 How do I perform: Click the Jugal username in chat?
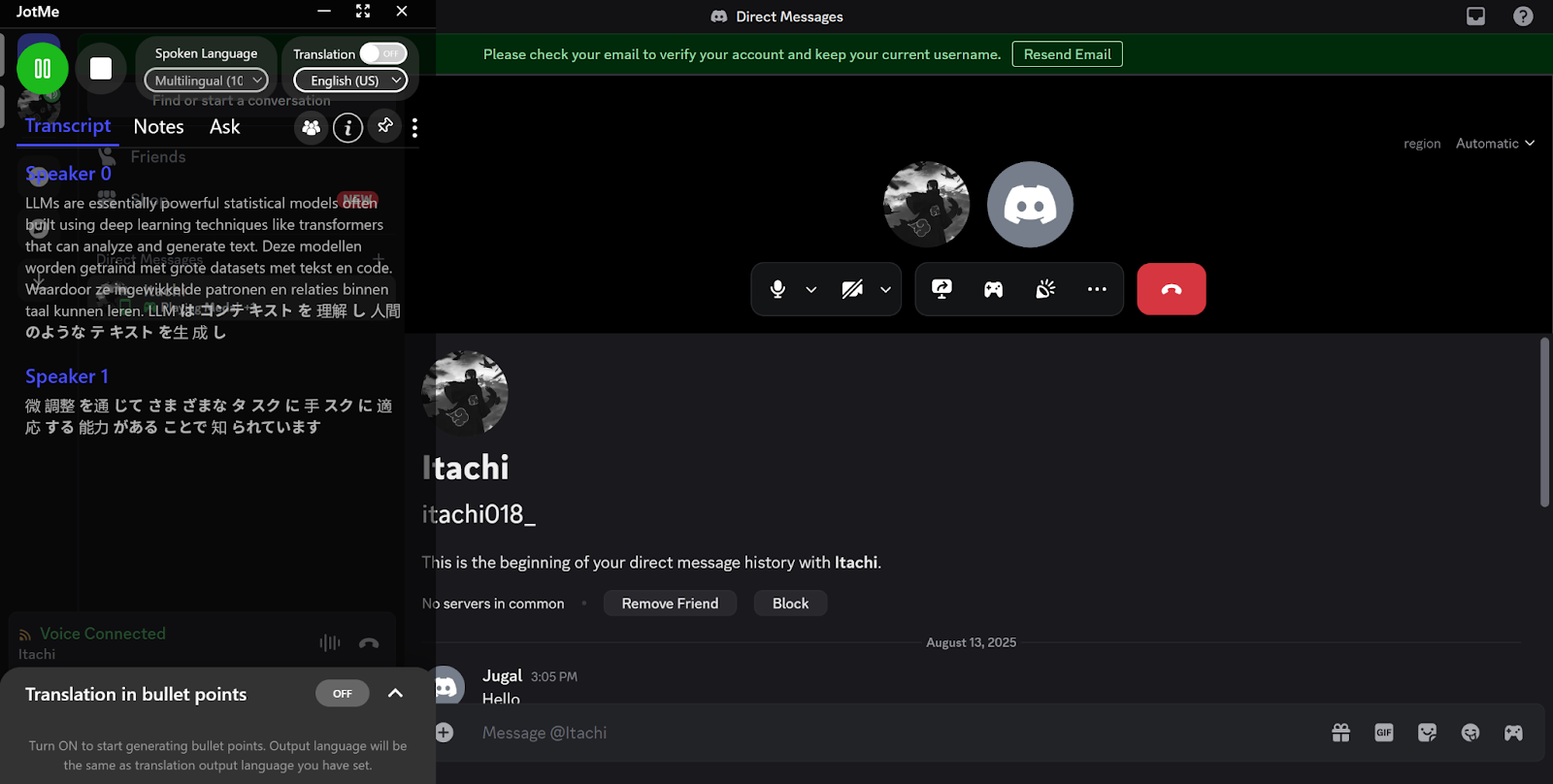pos(502,675)
